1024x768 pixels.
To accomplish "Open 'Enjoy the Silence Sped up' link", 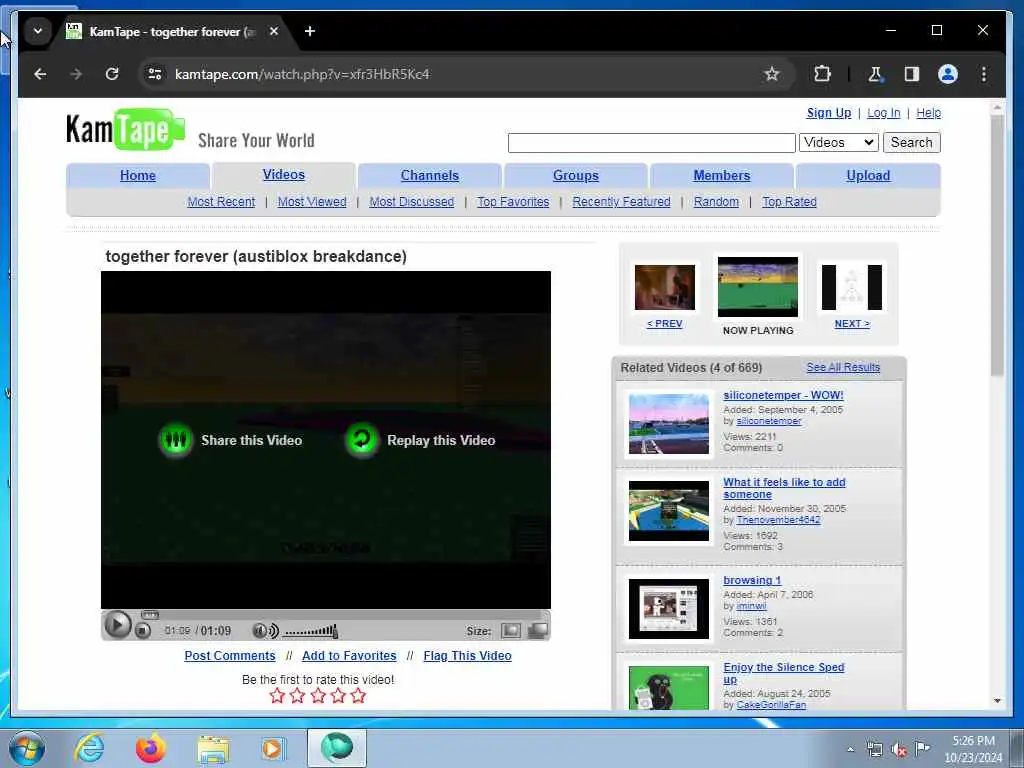I will pyautogui.click(x=783, y=673).
